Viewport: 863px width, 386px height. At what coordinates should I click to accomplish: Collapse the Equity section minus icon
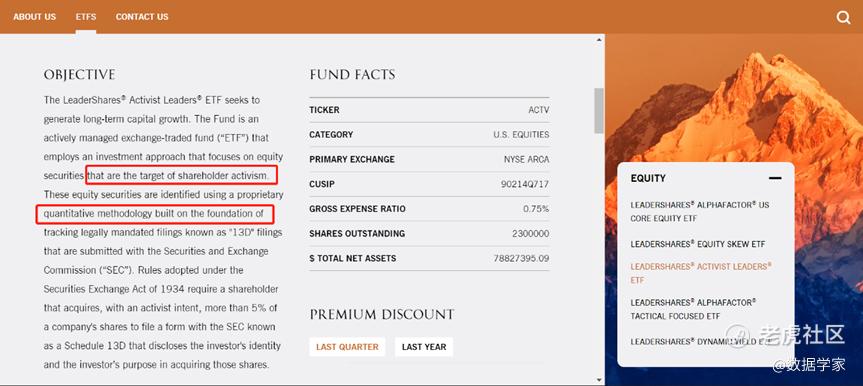(775, 178)
